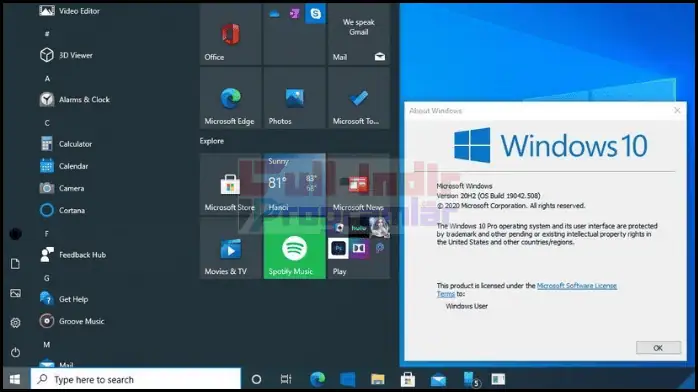Open Power options in Start sidebar
This screenshot has height=392, width=698.
pos(15,352)
